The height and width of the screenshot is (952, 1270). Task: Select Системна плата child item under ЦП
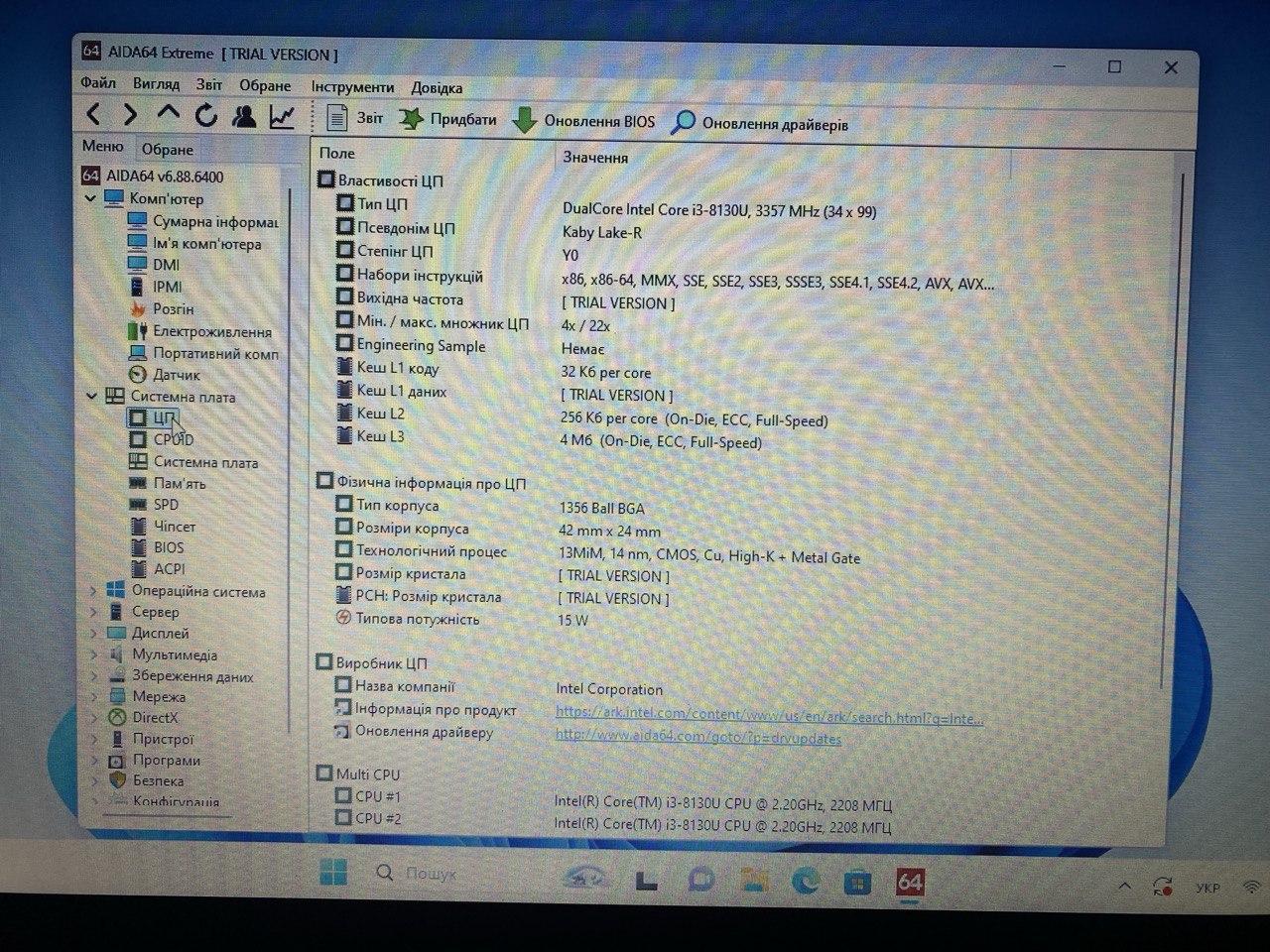(192, 462)
